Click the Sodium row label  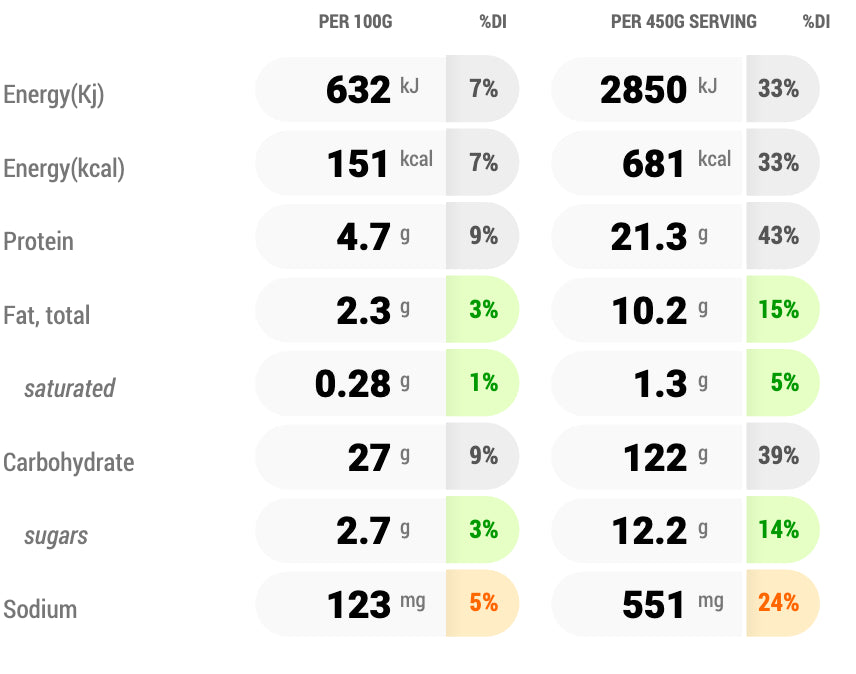coord(40,610)
